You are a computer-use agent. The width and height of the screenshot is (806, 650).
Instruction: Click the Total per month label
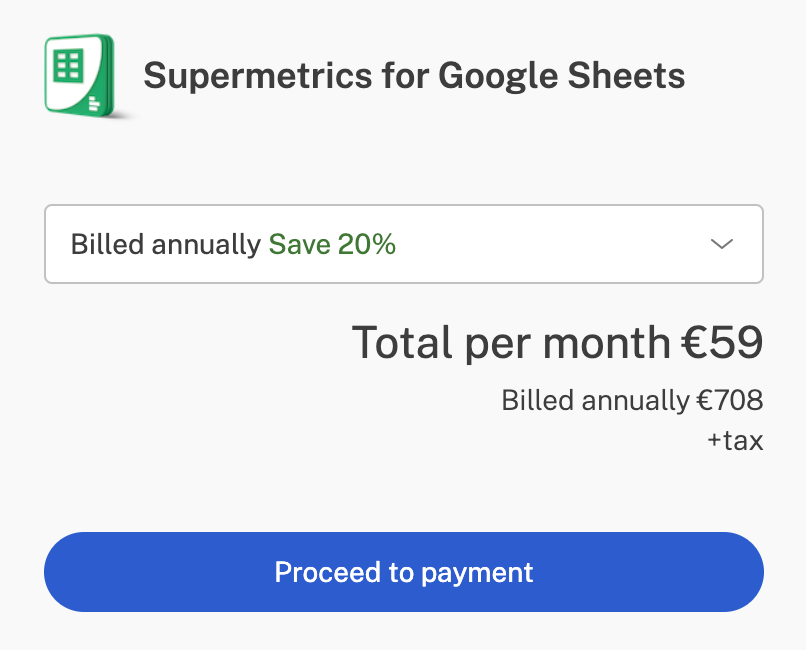511,343
